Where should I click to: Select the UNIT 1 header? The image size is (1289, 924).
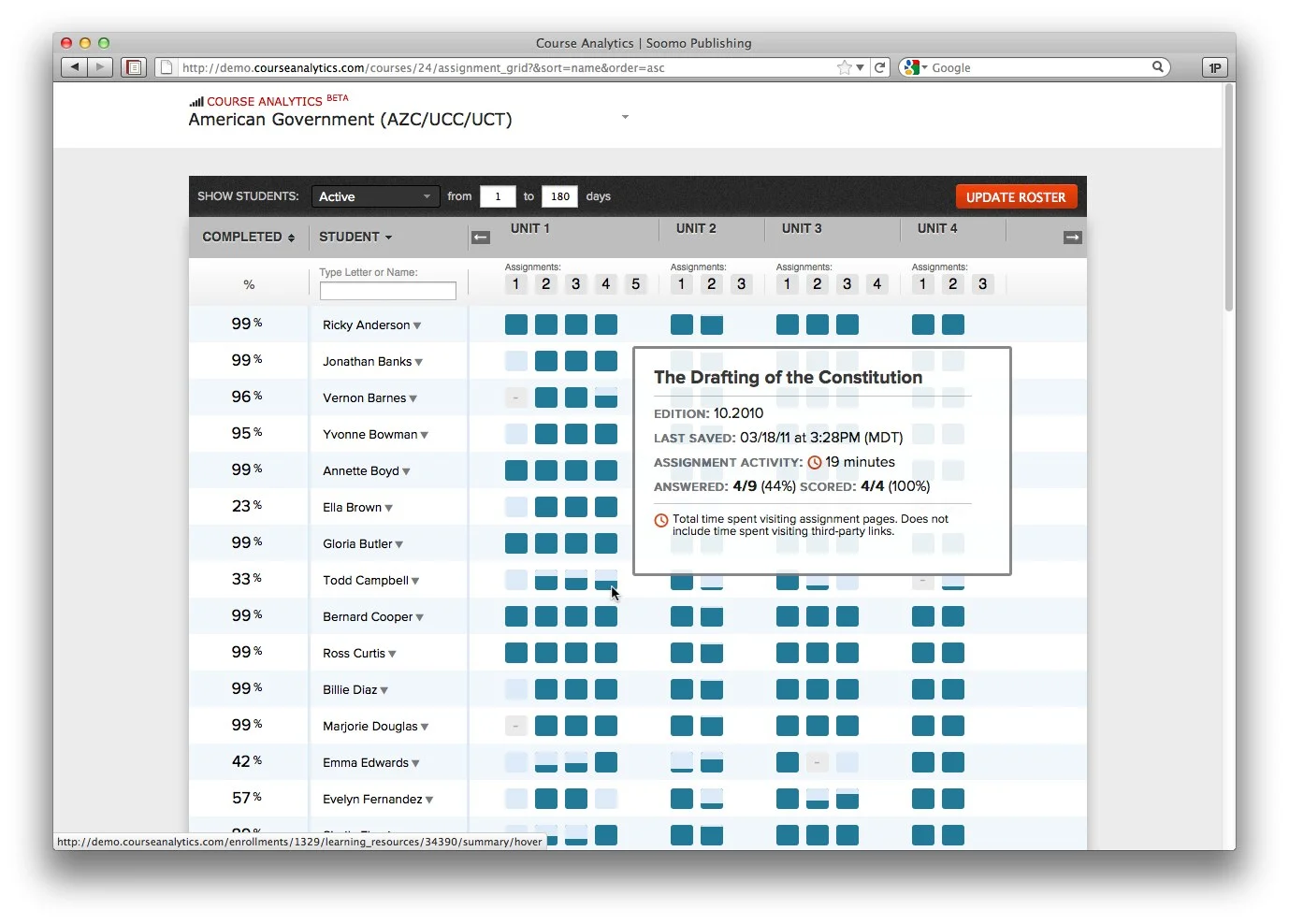530,228
